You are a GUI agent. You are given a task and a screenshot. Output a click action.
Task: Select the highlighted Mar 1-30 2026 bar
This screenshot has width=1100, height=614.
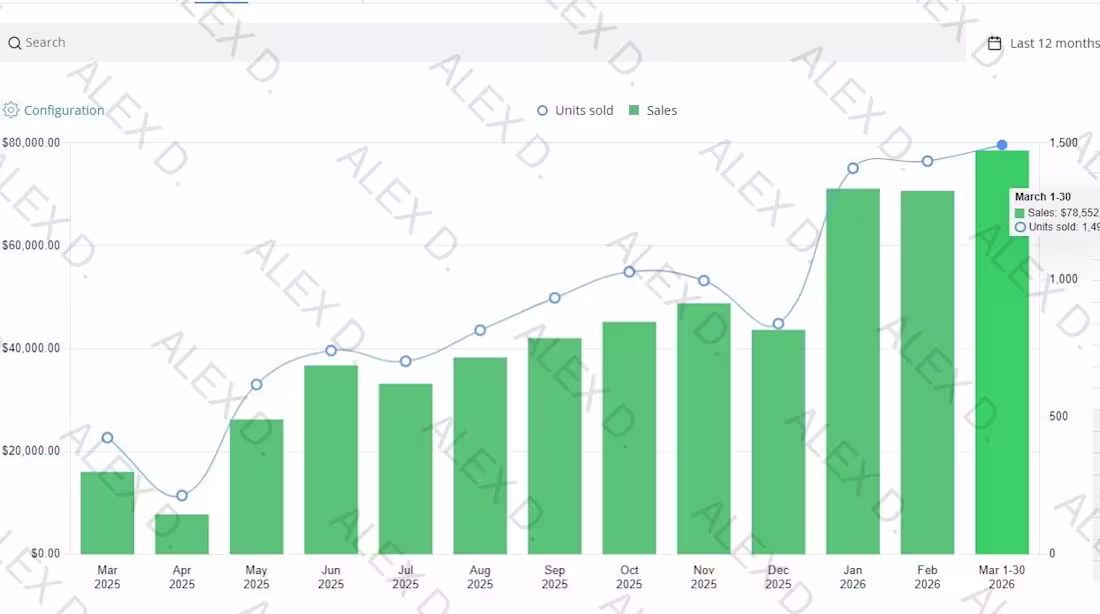[1002, 352]
